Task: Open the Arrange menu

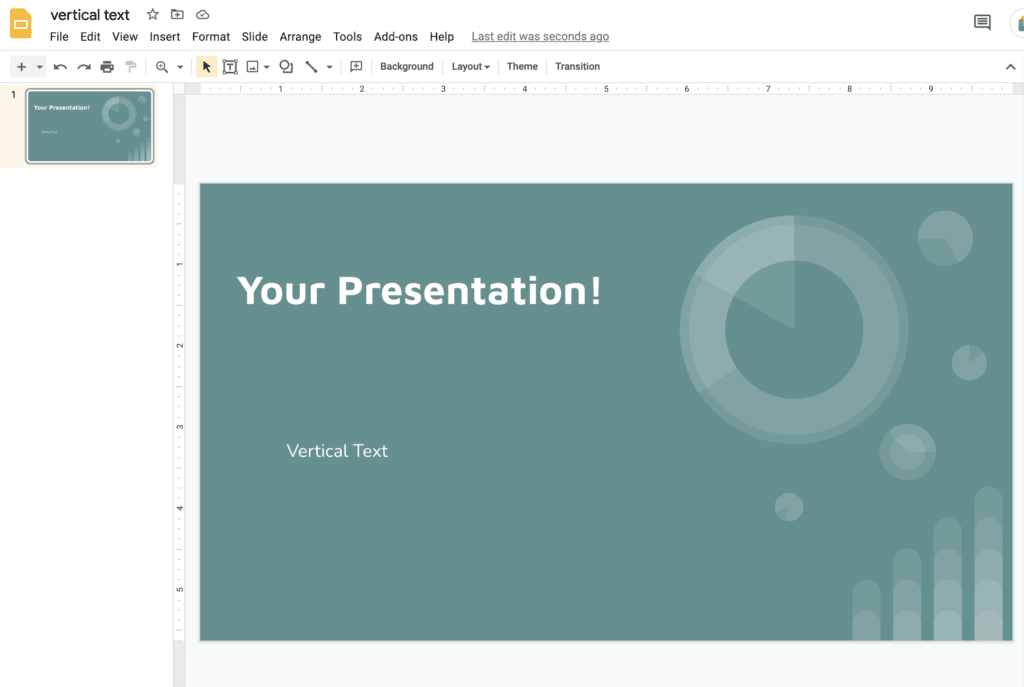Action: pyautogui.click(x=300, y=36)
